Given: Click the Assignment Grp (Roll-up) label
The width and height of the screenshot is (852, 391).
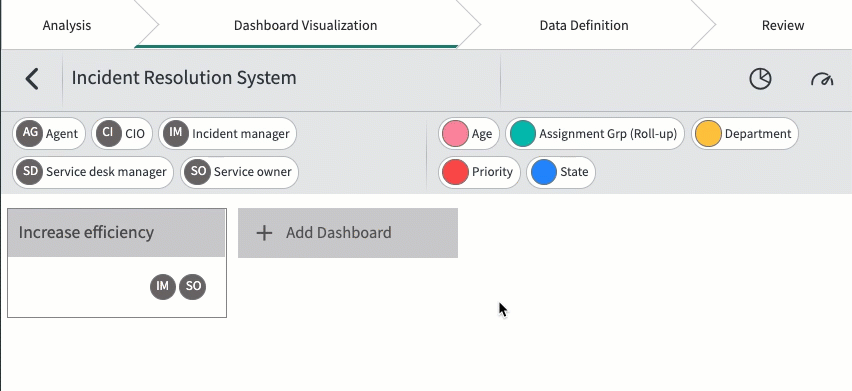Looking at the screenshot, I should click(608, 134).
